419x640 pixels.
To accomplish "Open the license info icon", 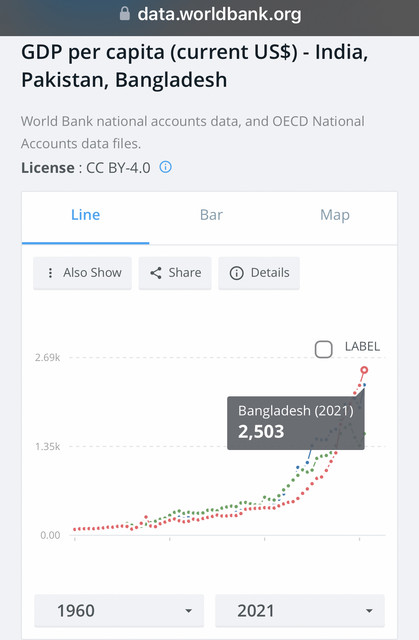I will (x=165, y=167).
